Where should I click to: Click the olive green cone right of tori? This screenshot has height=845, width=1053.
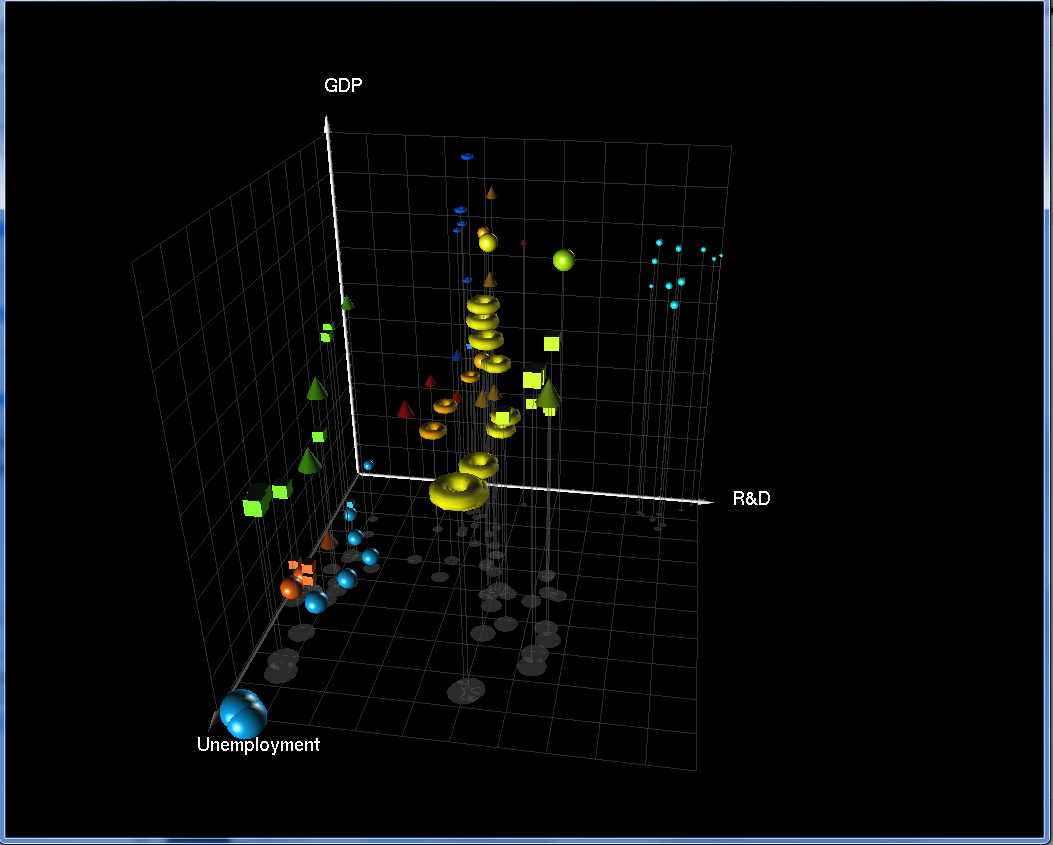coord(548,395)
